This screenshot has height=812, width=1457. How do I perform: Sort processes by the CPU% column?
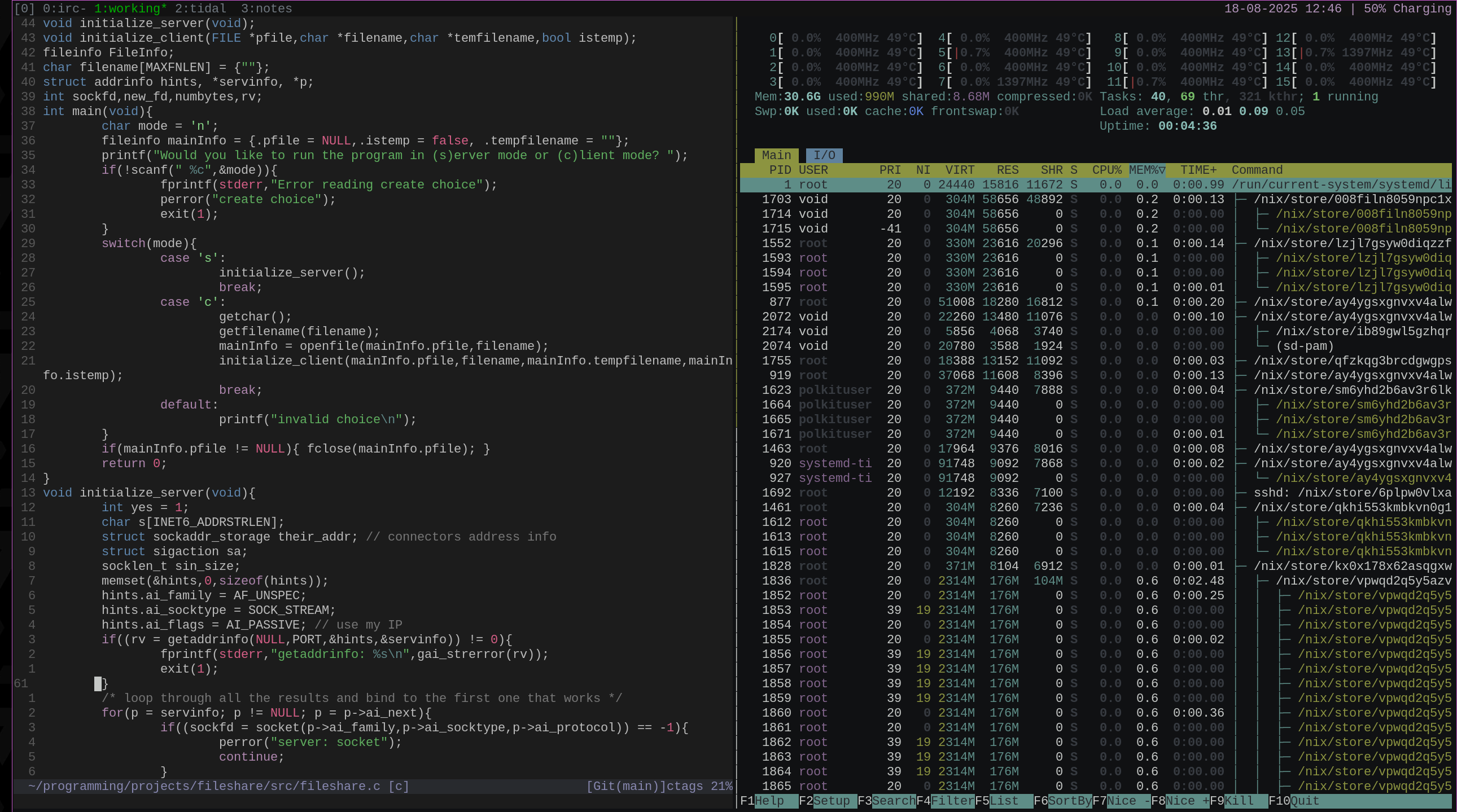coord(1106,170)
